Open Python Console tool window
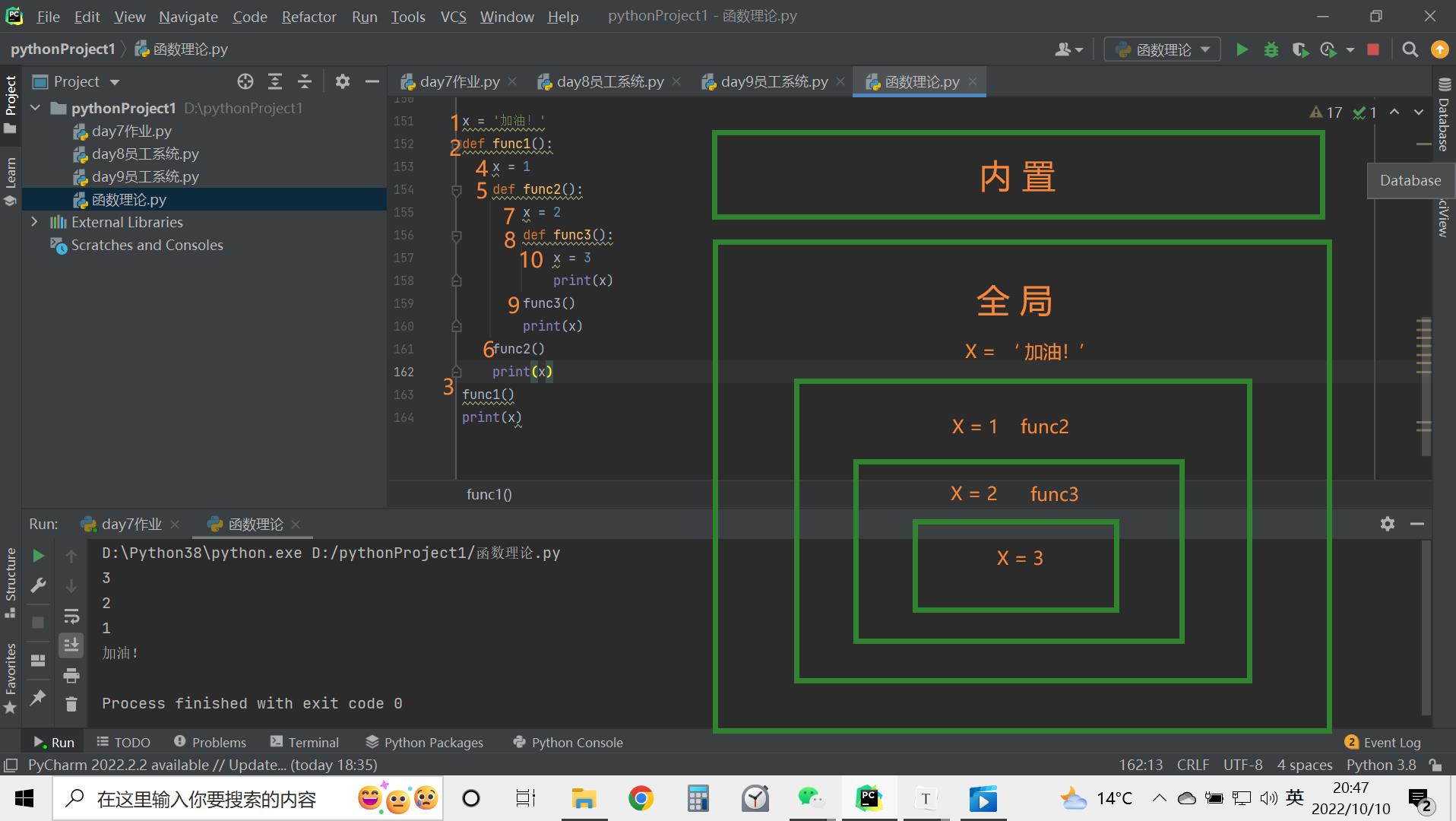The height and width of the screenshot is (821, 1456). pyautogui.click(x=568, y=742)
